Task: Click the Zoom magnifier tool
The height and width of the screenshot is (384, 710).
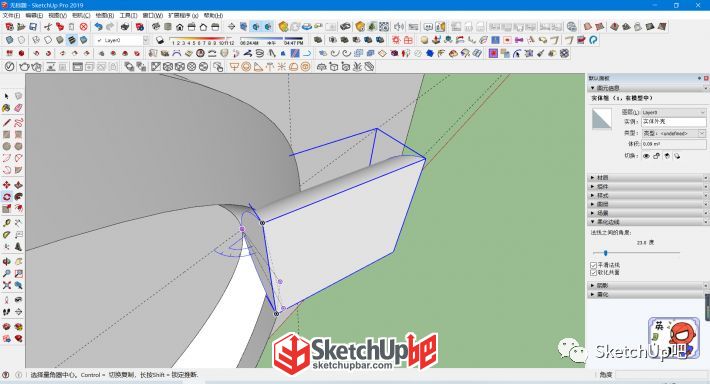Action: pos(6,274)
